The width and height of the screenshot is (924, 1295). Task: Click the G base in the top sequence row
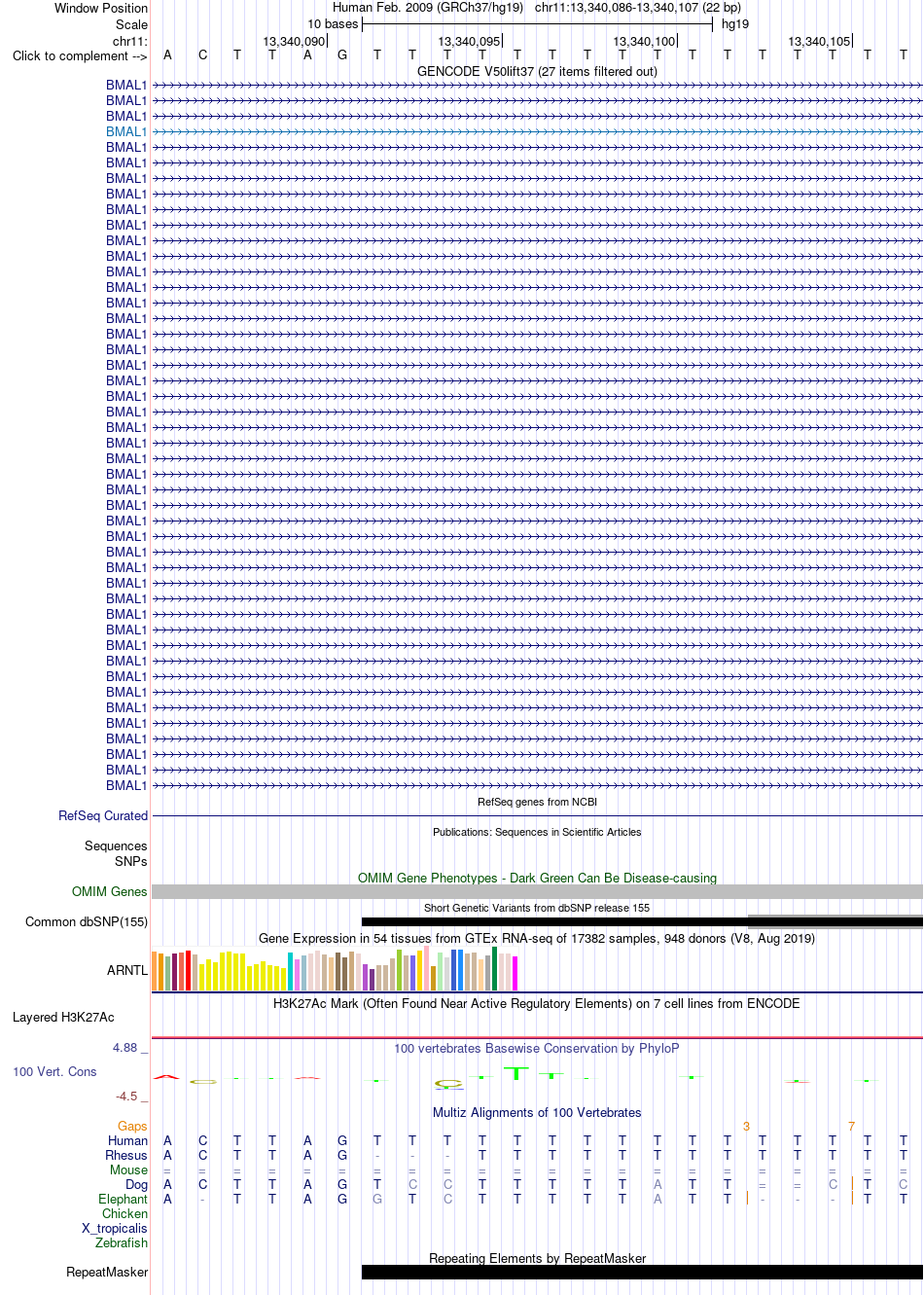click(x=342, y=55)
